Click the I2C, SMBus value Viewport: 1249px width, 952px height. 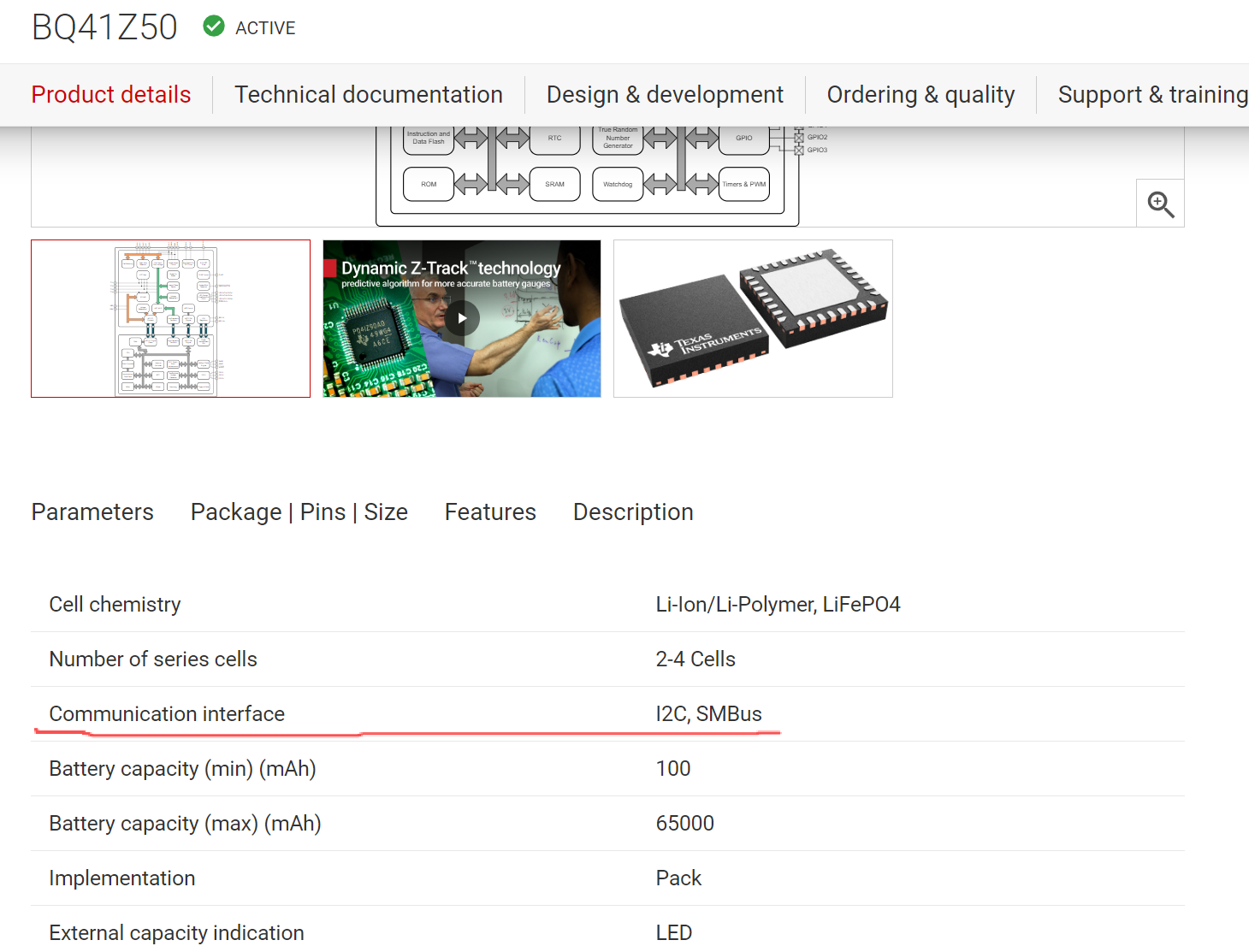coord(708,713)
